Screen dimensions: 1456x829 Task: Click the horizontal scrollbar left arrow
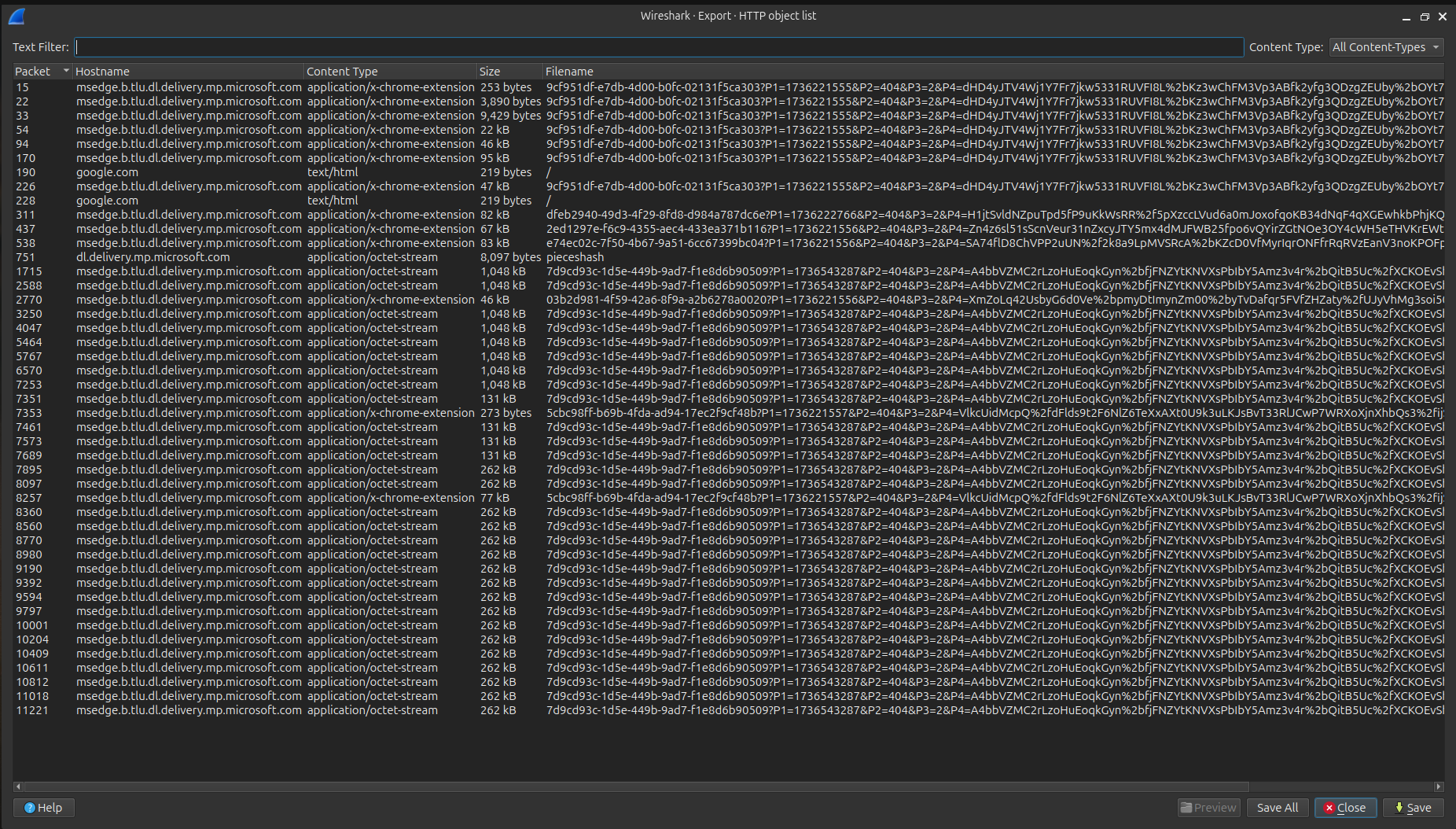click(18, 787)
